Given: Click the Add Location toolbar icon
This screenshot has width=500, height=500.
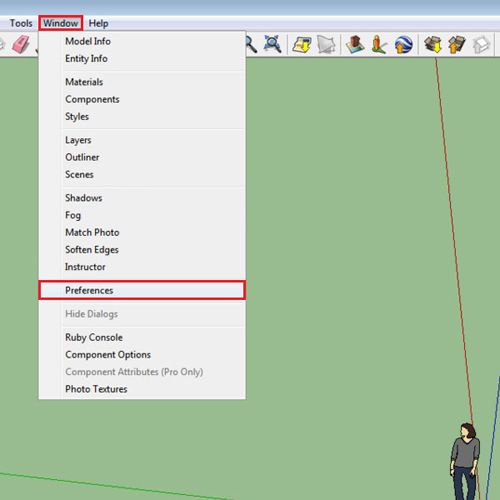Looking at the screenshot, I should tap(302, 45).
